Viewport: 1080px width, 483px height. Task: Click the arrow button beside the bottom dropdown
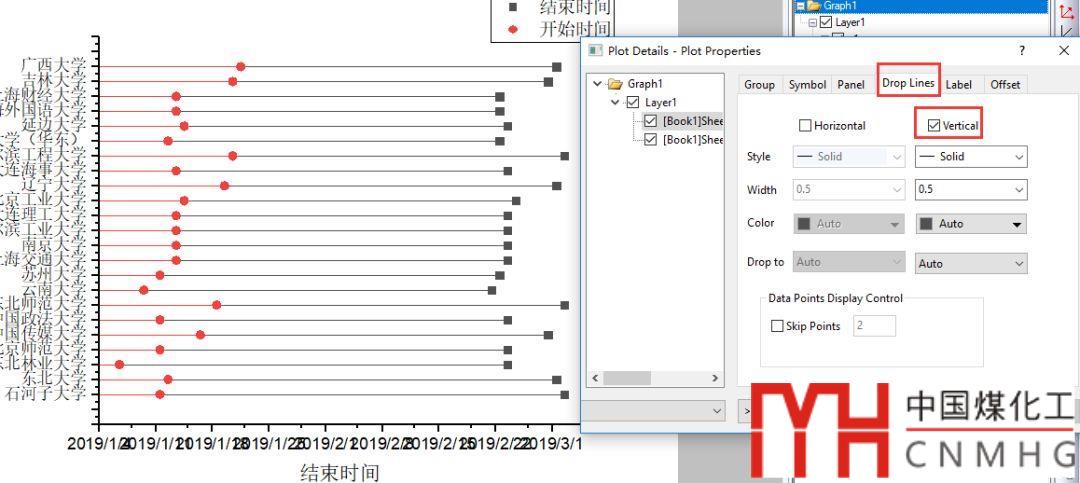747,411
